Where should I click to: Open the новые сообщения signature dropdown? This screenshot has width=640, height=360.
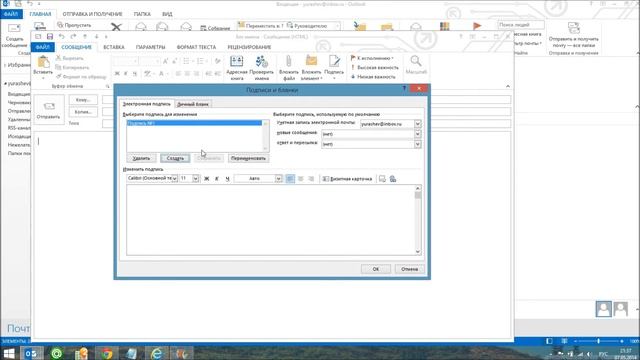418,134
